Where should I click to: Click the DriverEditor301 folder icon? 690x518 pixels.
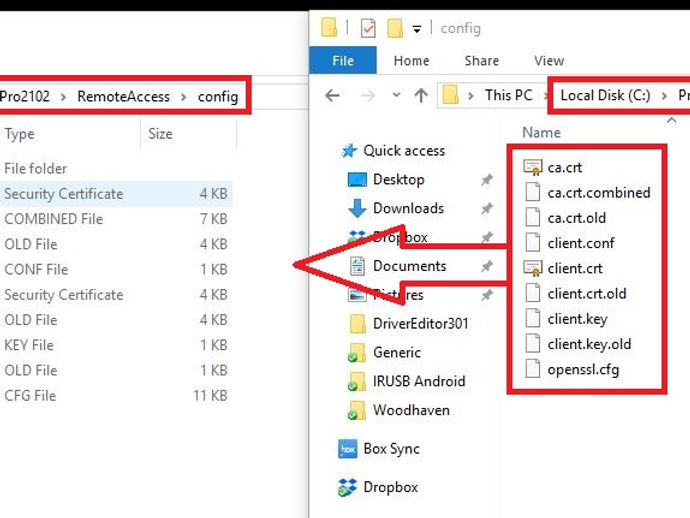pyautogui.click(x=357, y=323)
